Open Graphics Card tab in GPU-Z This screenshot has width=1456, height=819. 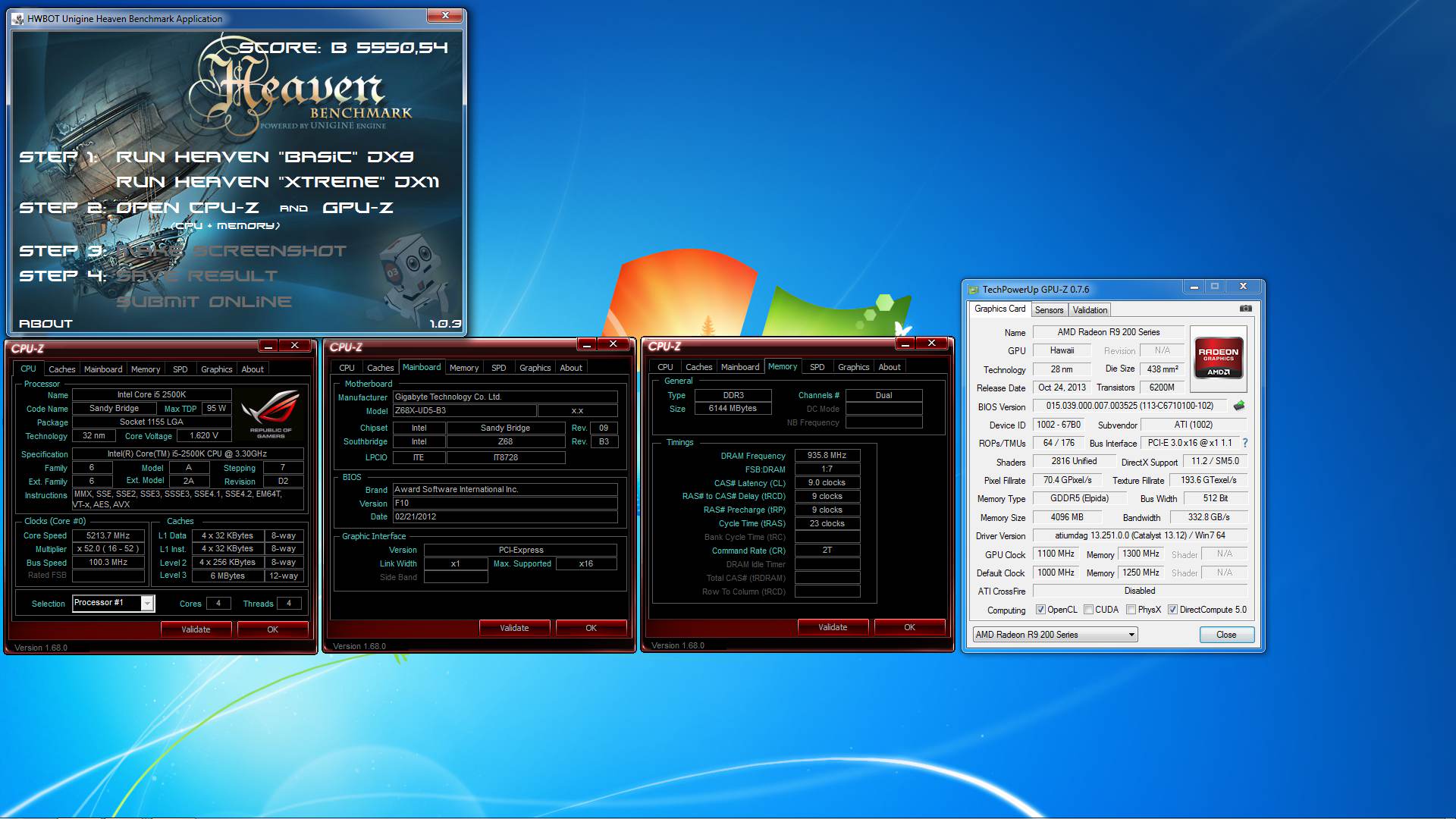(999, 309)
